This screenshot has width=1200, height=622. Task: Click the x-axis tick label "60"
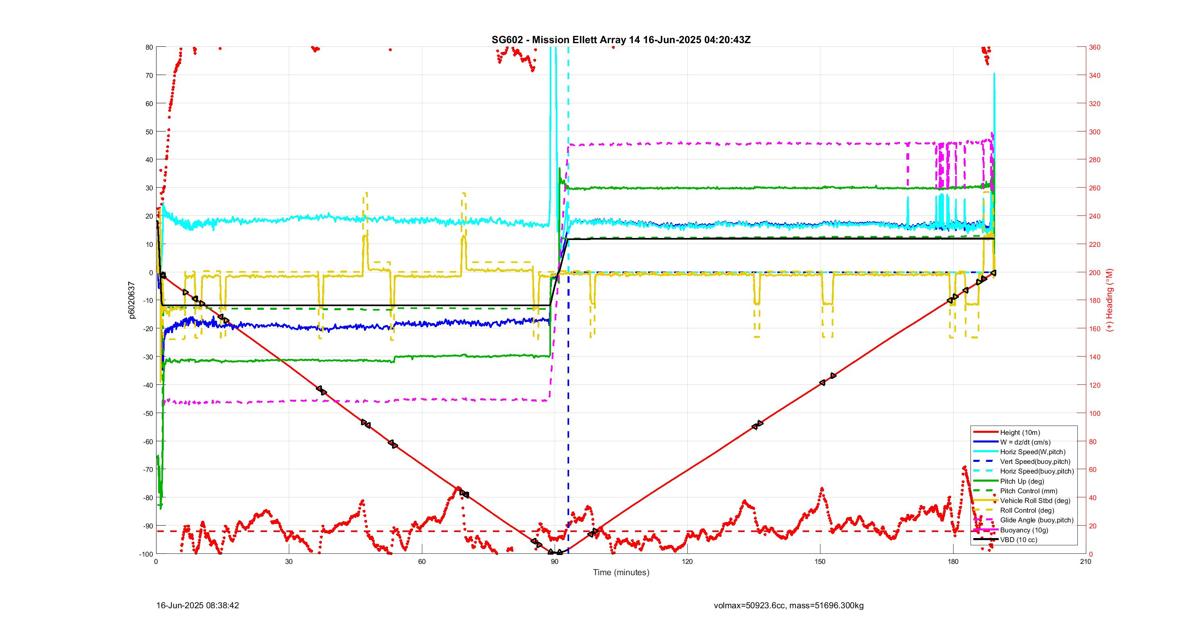click(422, 562)
